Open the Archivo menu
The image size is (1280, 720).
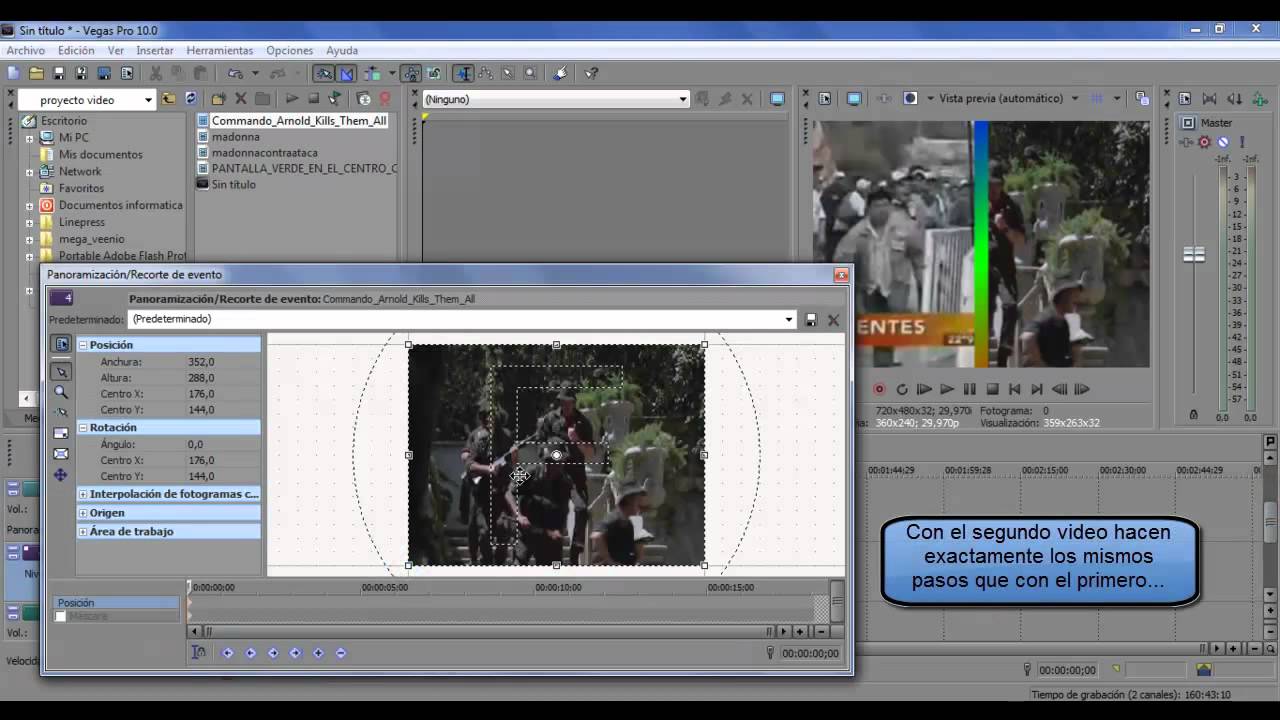pos(26,50)
